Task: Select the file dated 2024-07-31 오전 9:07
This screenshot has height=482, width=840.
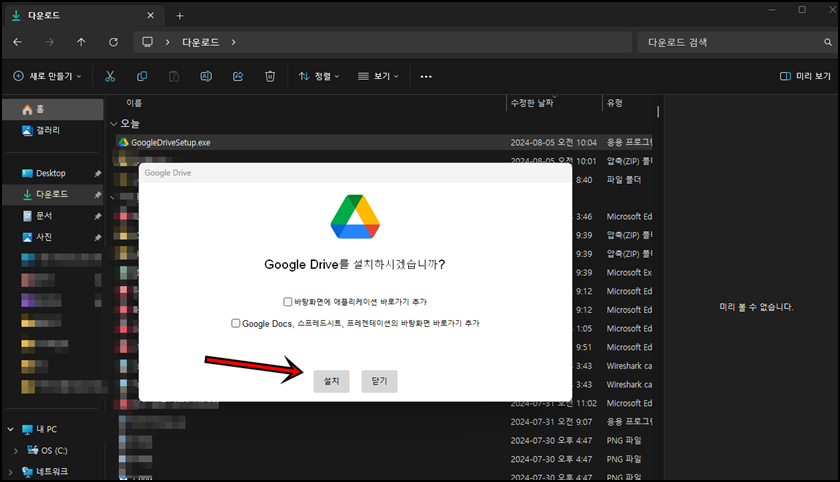Action: [384, 422]
